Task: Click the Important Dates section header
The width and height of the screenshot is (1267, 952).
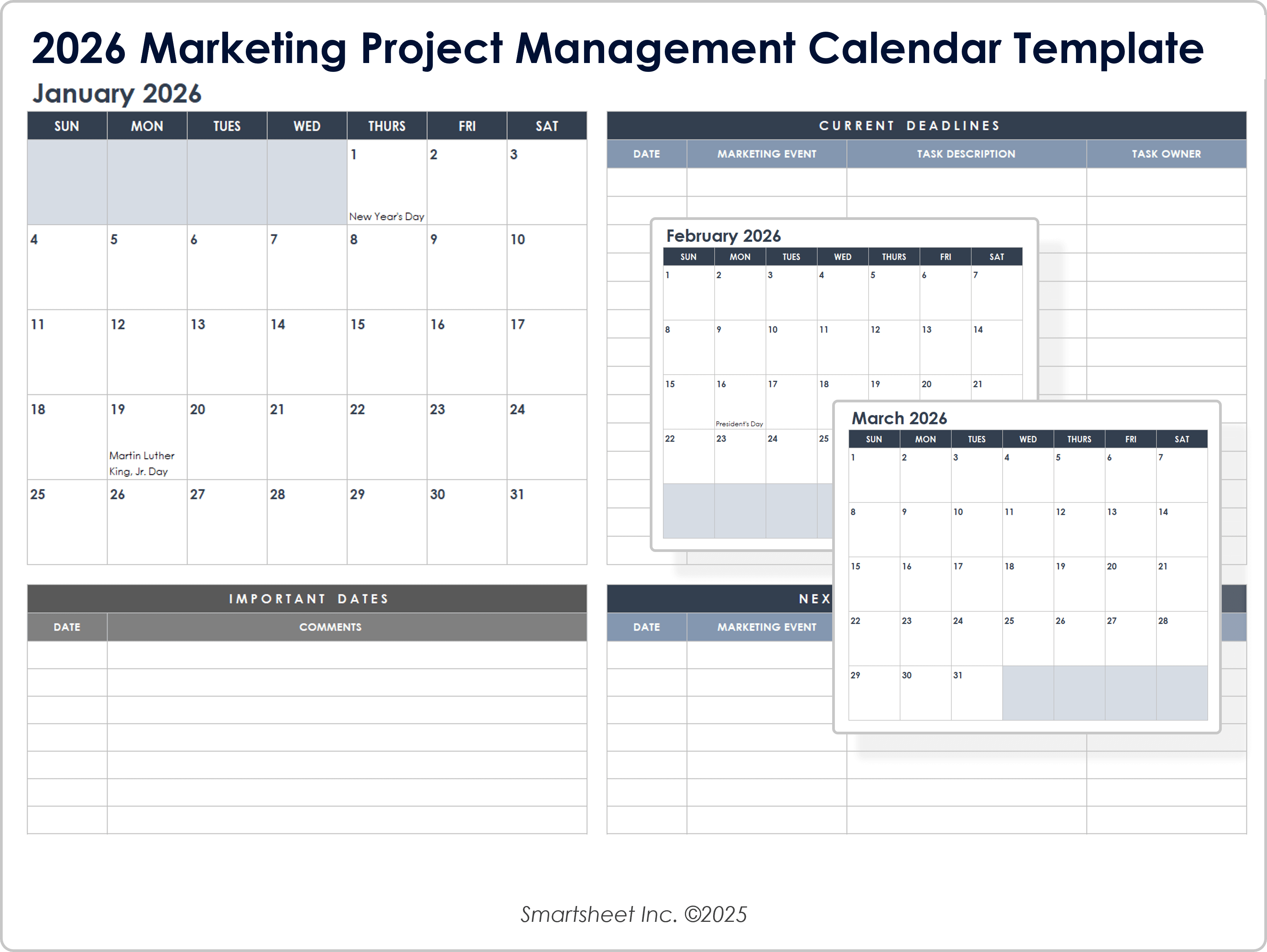Action: [308, 599]
